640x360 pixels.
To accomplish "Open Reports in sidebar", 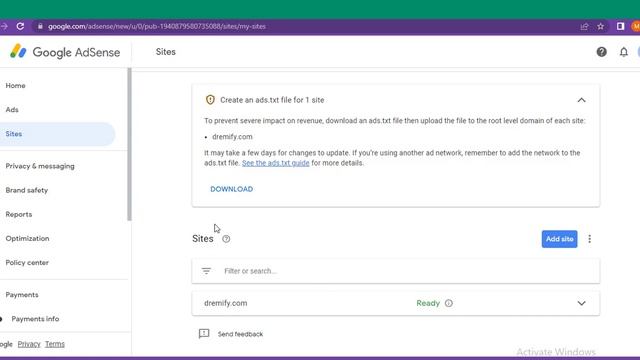I will 19,214.
